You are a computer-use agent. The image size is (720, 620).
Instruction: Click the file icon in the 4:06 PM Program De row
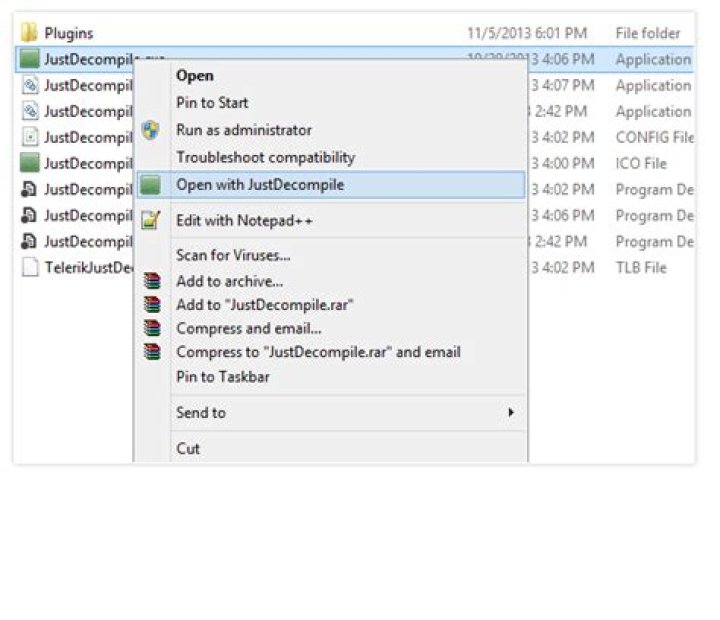[29, 215]
